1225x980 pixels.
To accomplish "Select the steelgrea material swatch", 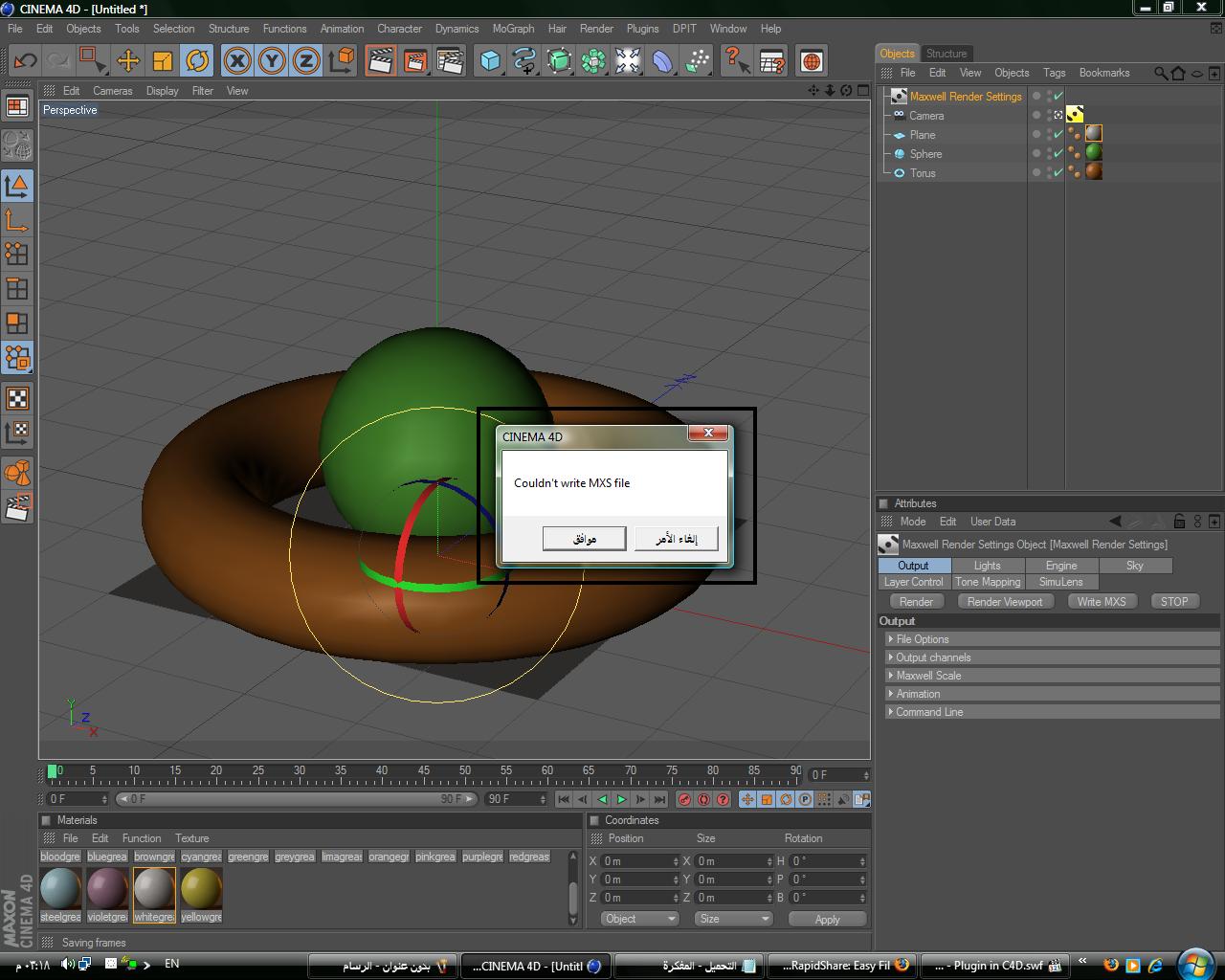I will pyautogui.click(x=60, y=888).
